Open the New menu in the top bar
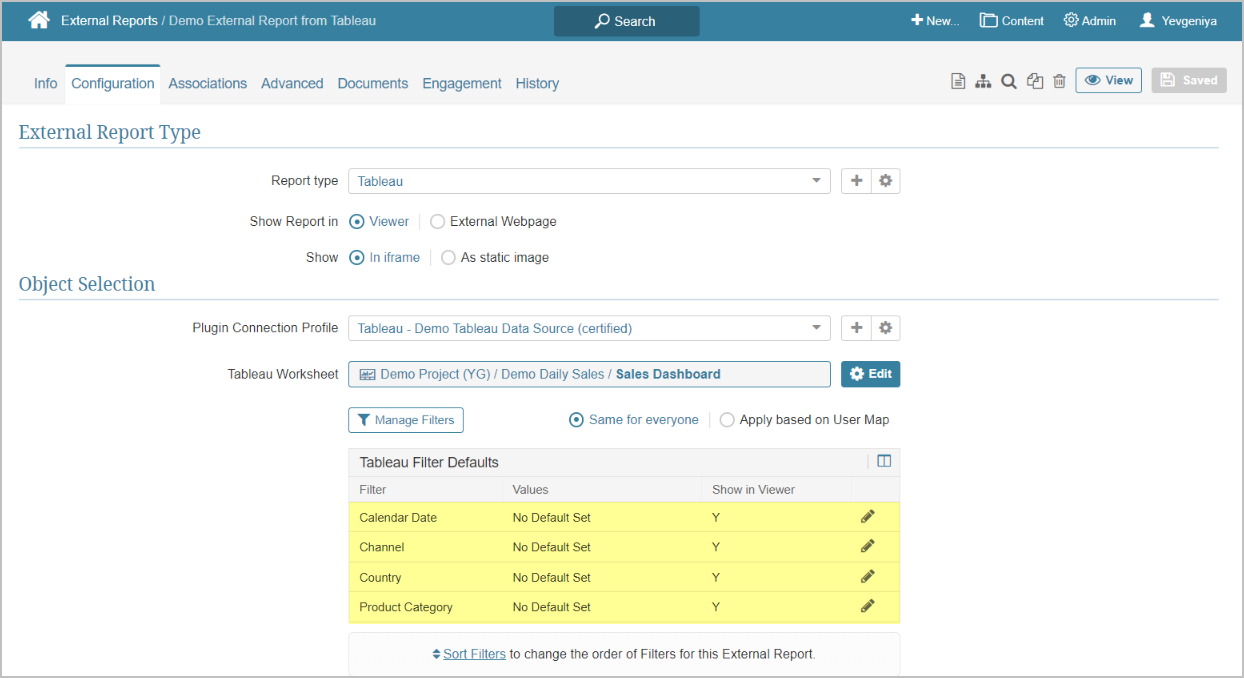This screenshot has height=678, width=1244. coord(934,20)
